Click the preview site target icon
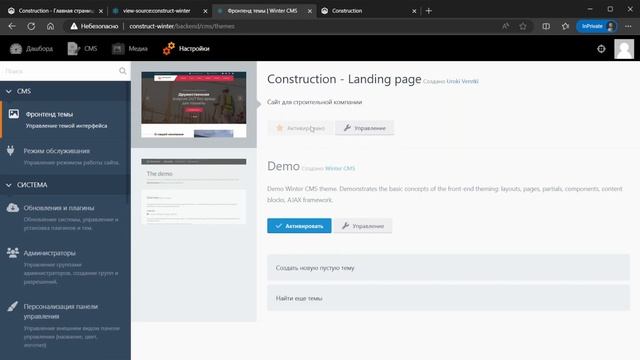Screen dimensions: 640x360 (601, 49)
